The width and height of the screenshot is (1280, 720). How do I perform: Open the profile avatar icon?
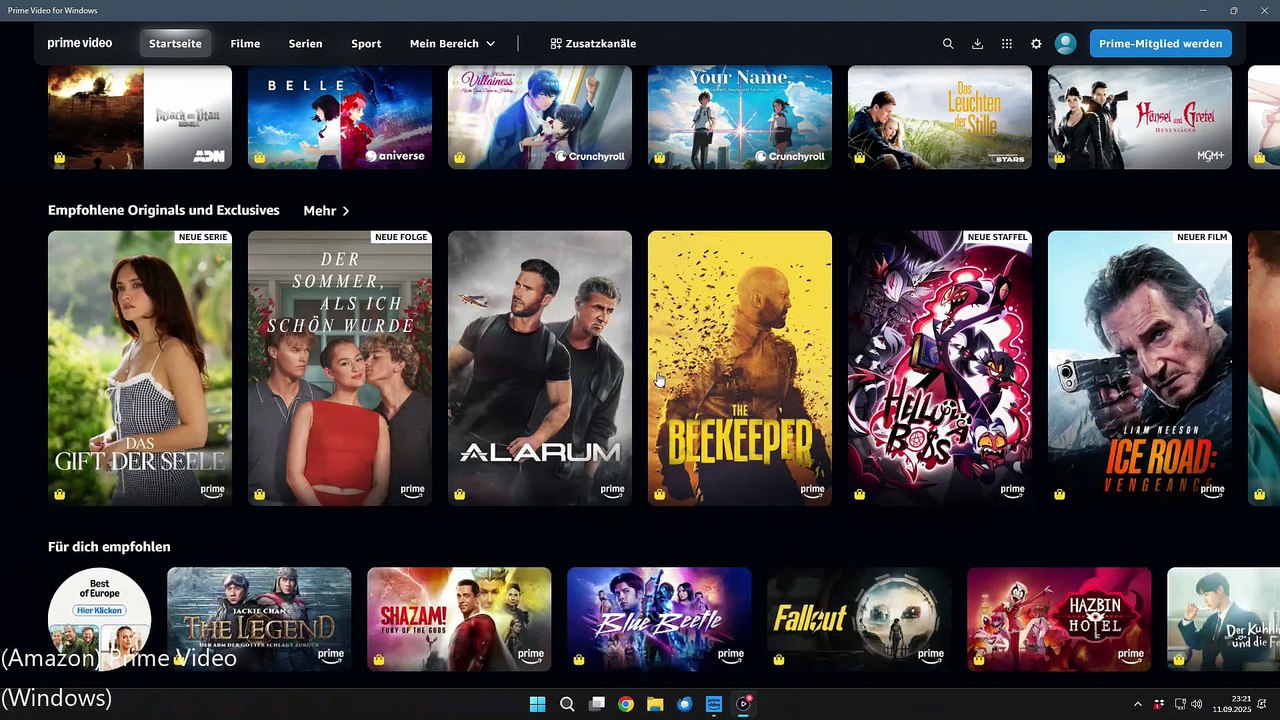click(1066, 44)
